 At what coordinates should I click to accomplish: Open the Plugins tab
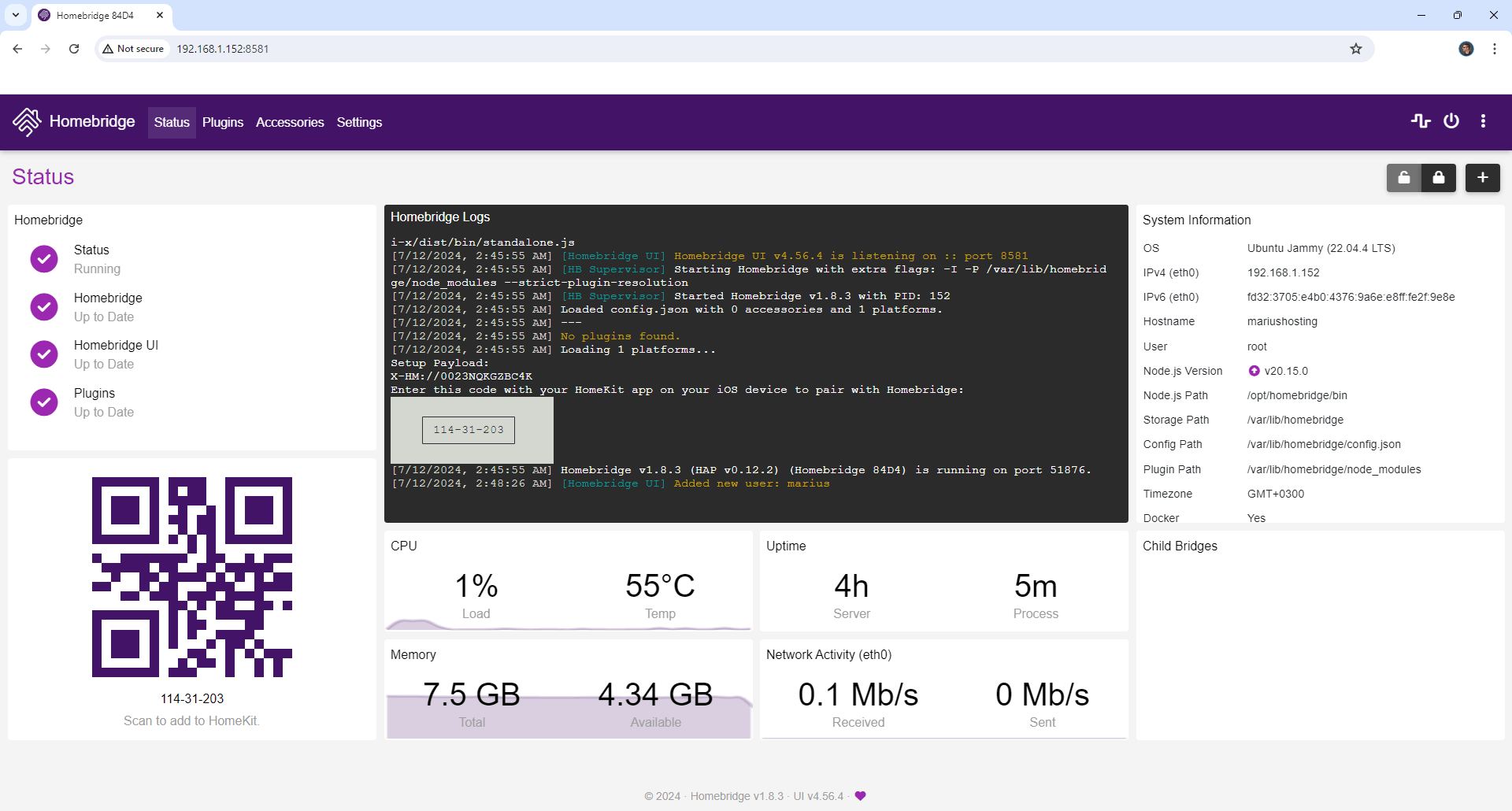223,122
